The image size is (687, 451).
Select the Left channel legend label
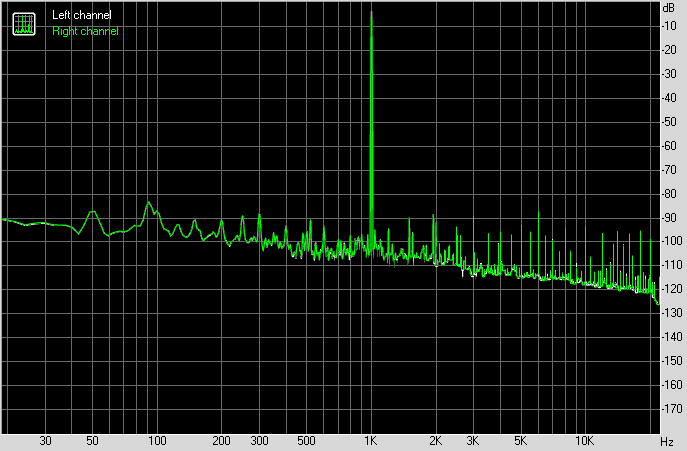click(82, 15)
